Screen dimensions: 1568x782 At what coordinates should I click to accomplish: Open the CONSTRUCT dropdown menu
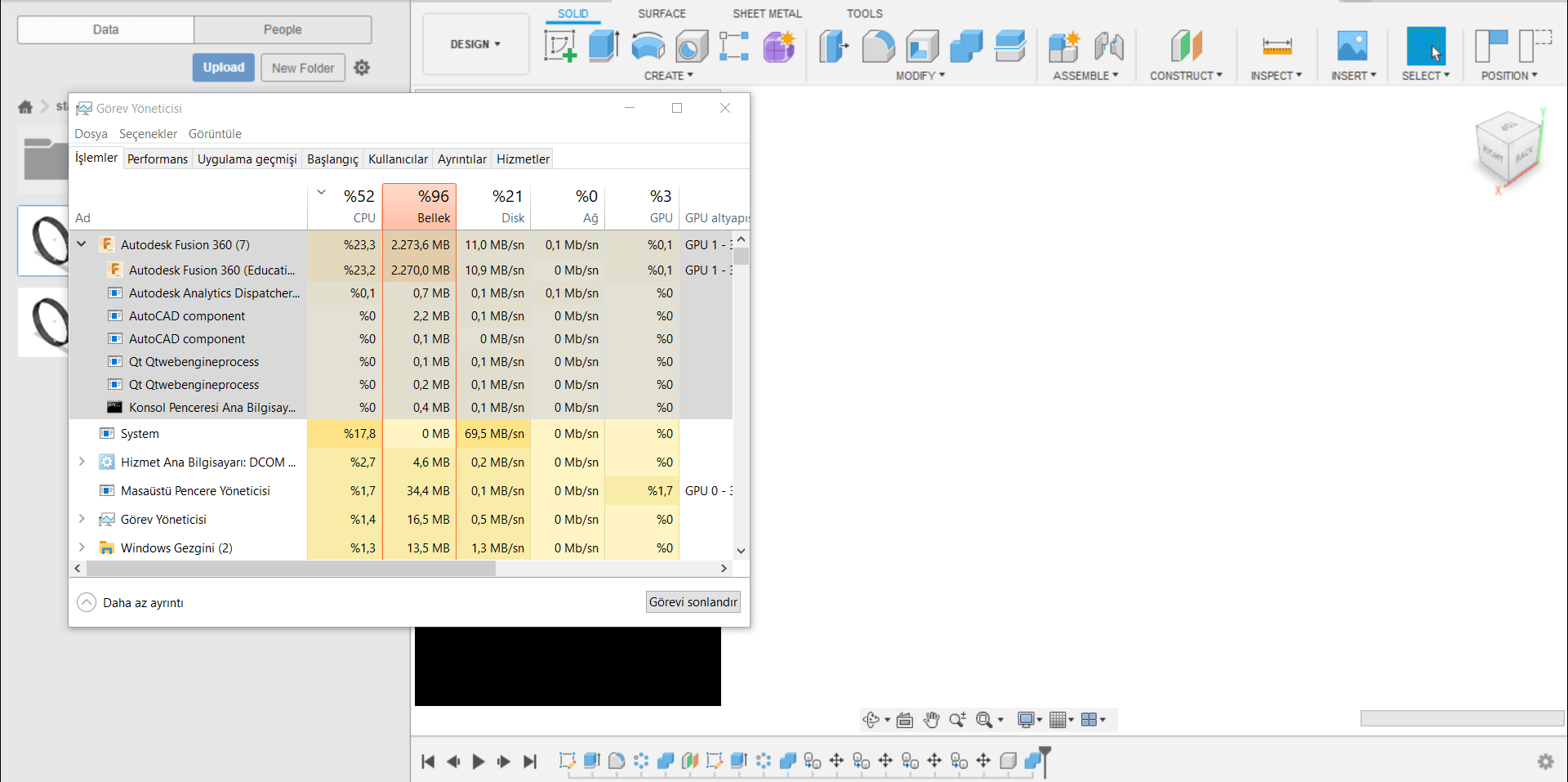pyautogui.click(x=1186, y=76)
